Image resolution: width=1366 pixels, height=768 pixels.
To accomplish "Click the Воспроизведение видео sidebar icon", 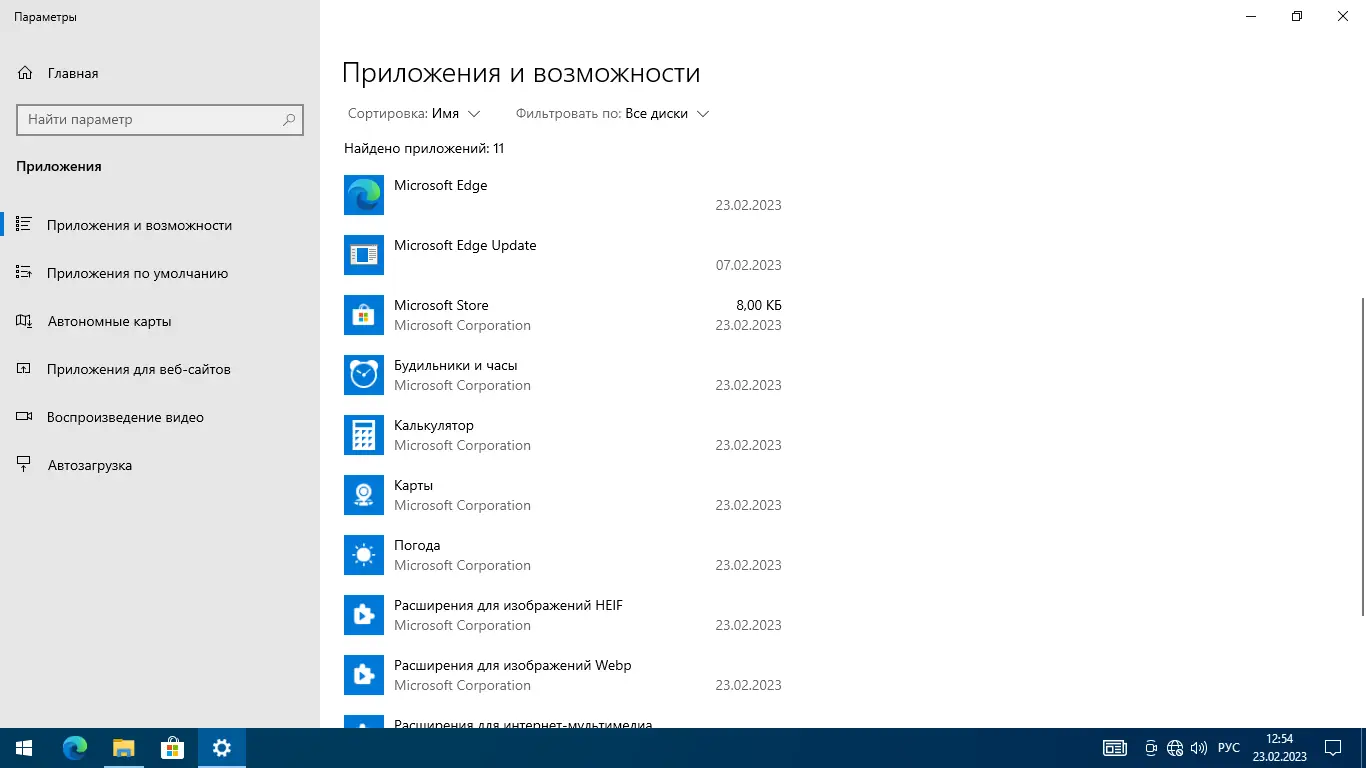I will (x=25, y=417).
